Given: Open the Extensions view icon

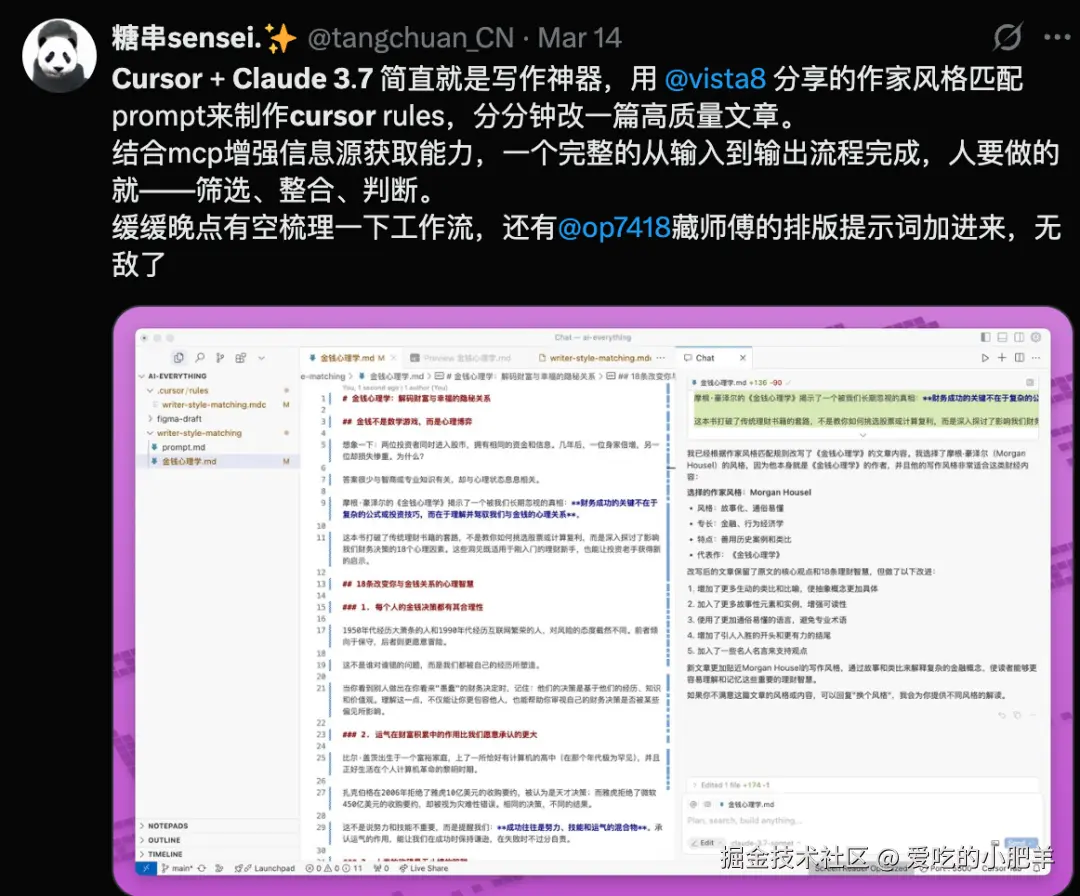Looking at the screenshot, I should 240,357.
